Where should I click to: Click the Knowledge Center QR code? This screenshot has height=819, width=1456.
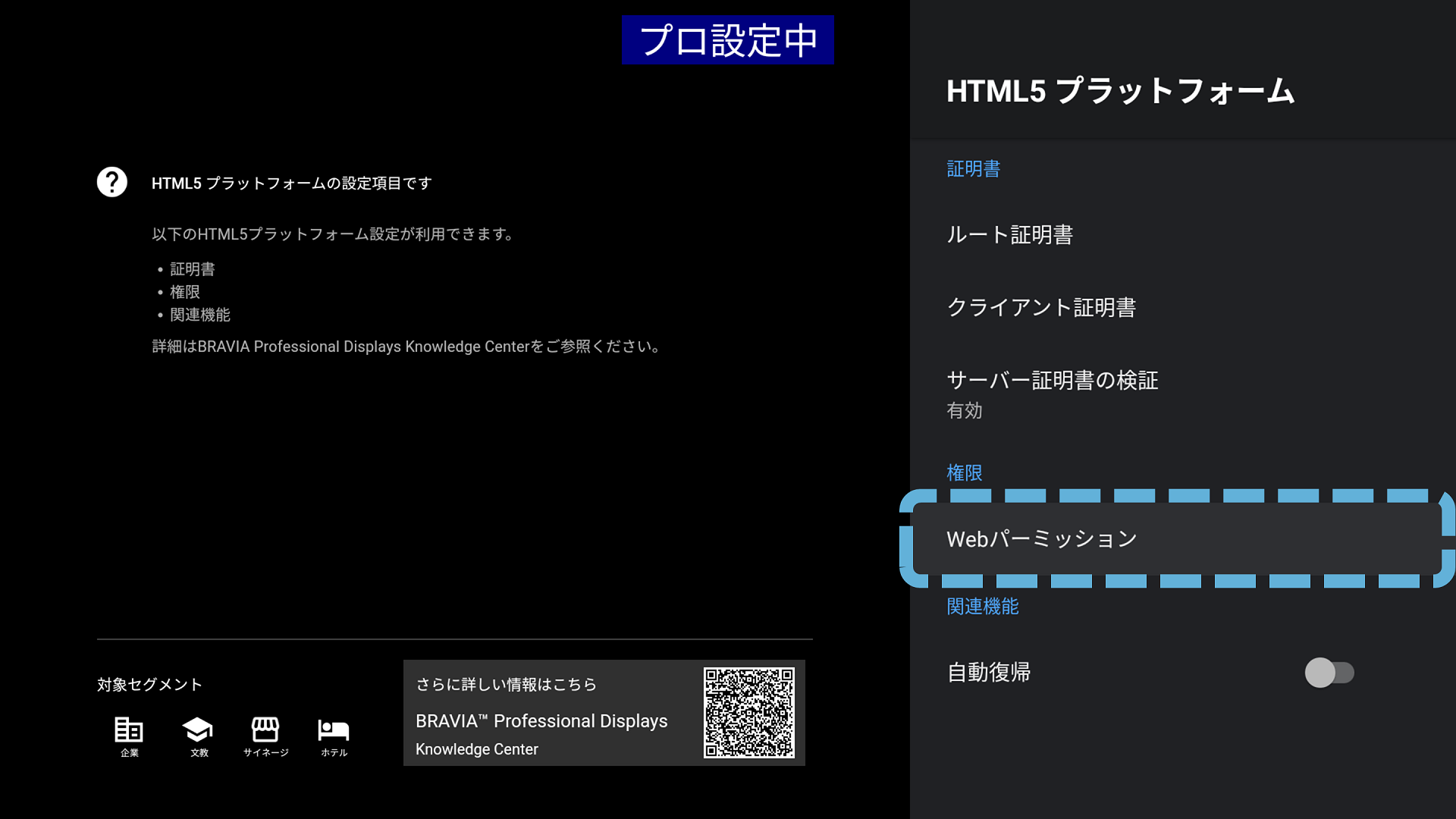pos(748,712)
